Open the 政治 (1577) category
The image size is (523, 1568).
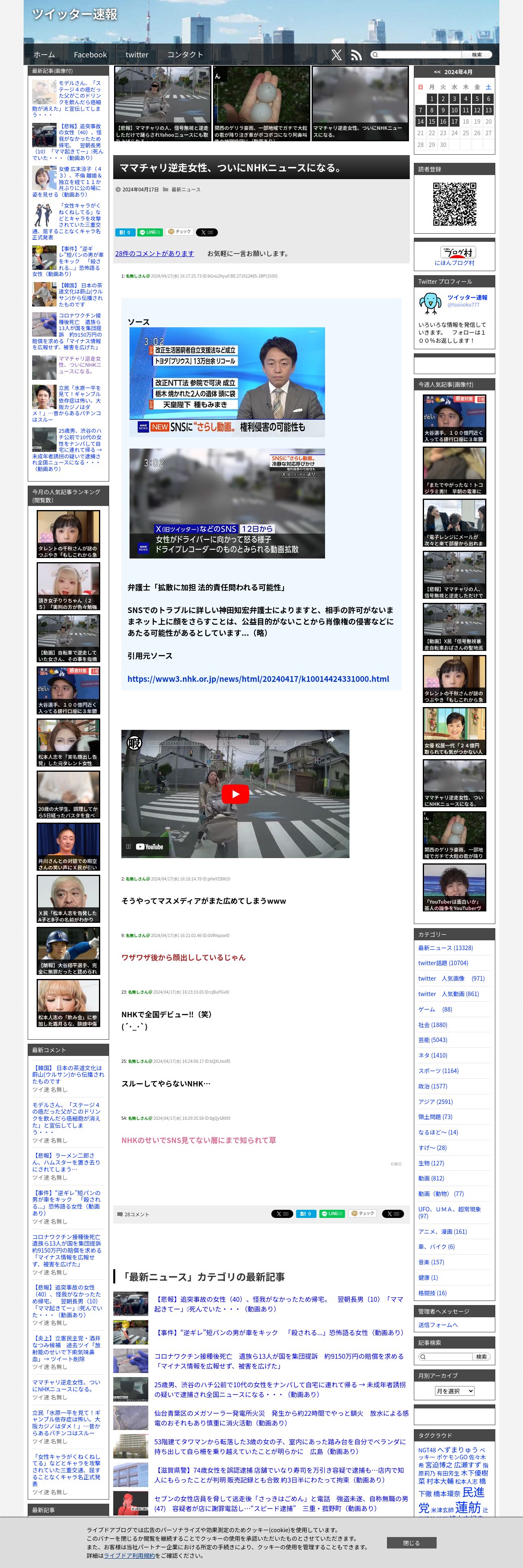click(433, 1086)
